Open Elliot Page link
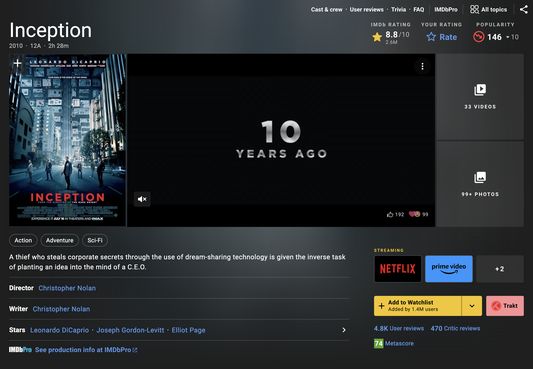The height and width of the screenshot is (369, 533). [x=188, y=330]
